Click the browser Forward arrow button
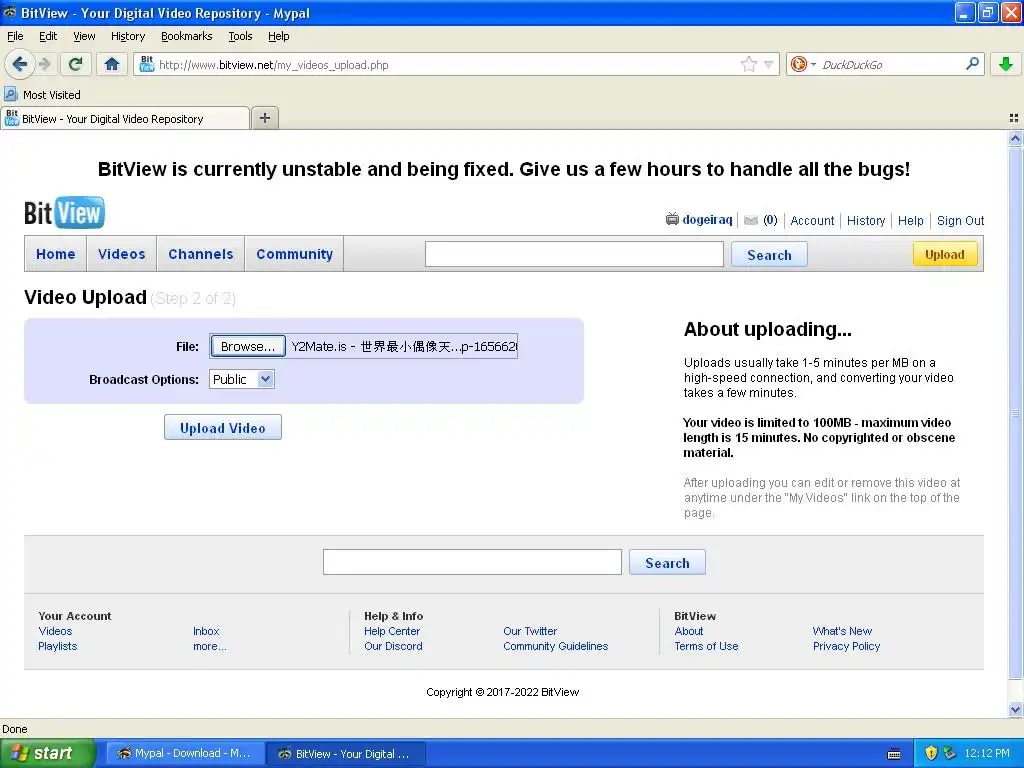 tap(44, 64)
